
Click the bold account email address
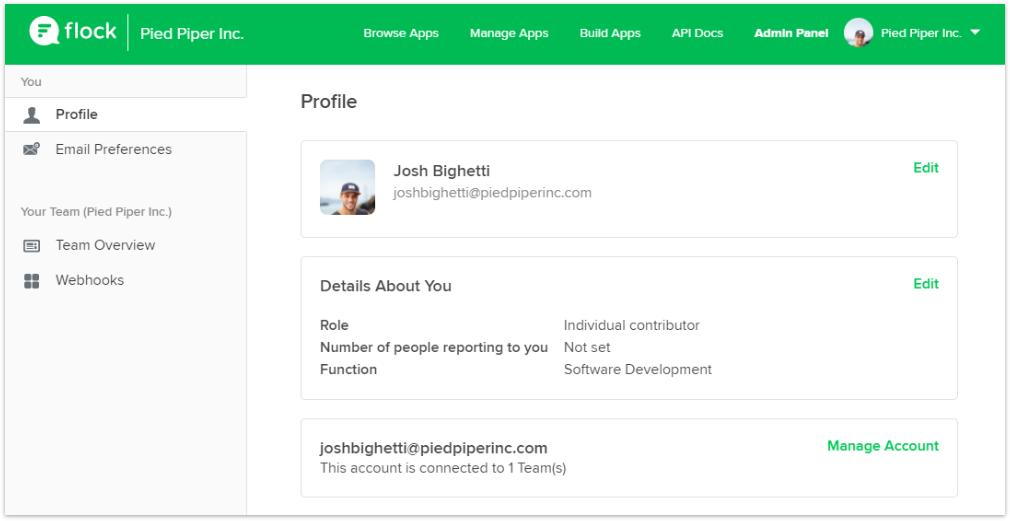[434, 448]
